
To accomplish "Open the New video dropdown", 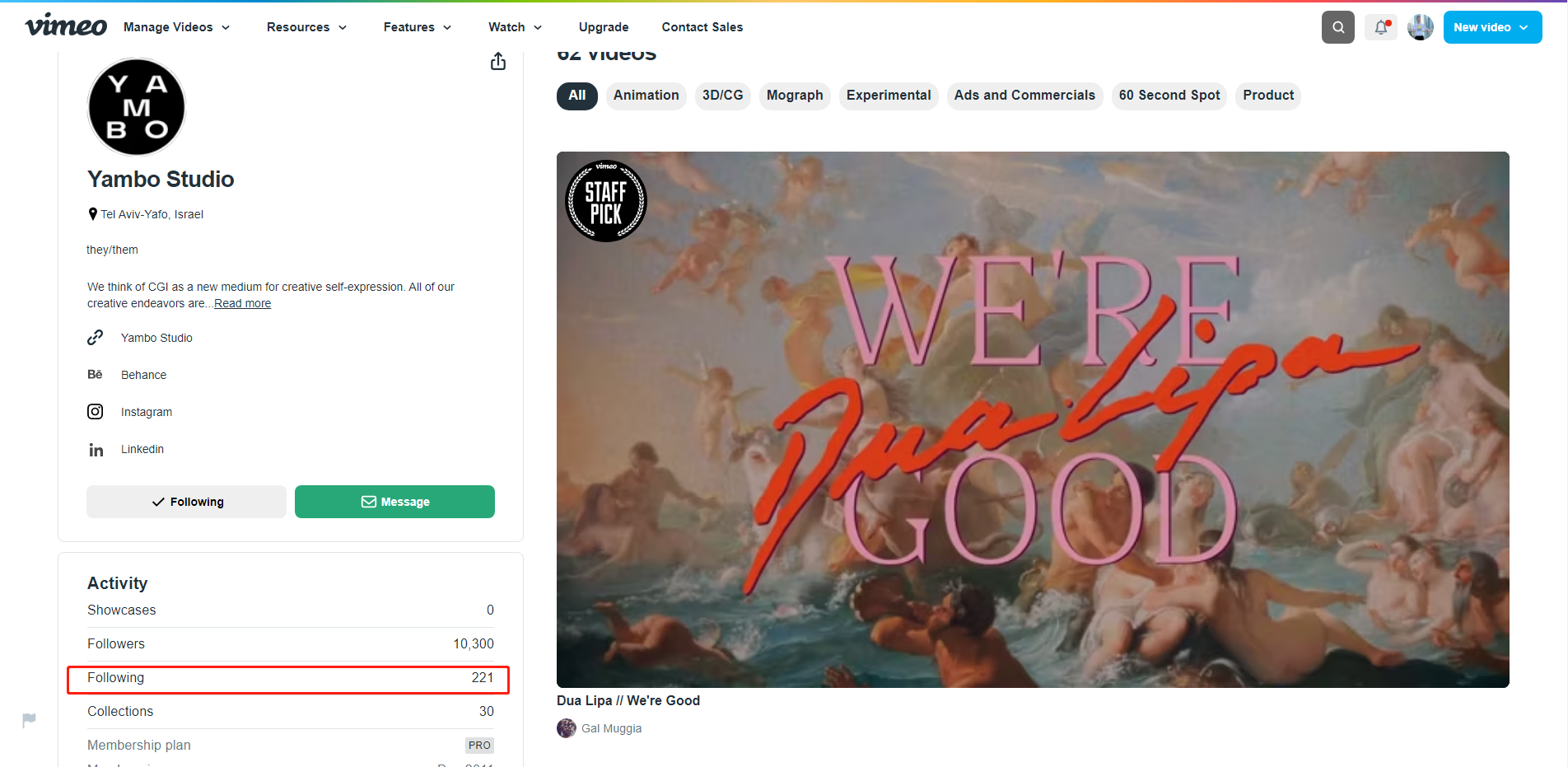I will pos(1493,27).
